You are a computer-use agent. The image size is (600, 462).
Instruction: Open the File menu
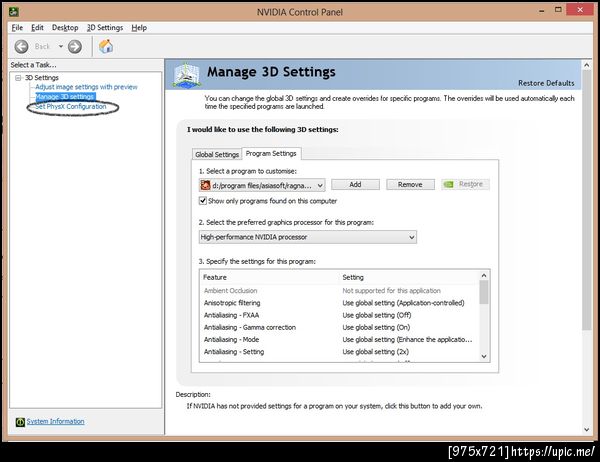[x=17, y=28]
